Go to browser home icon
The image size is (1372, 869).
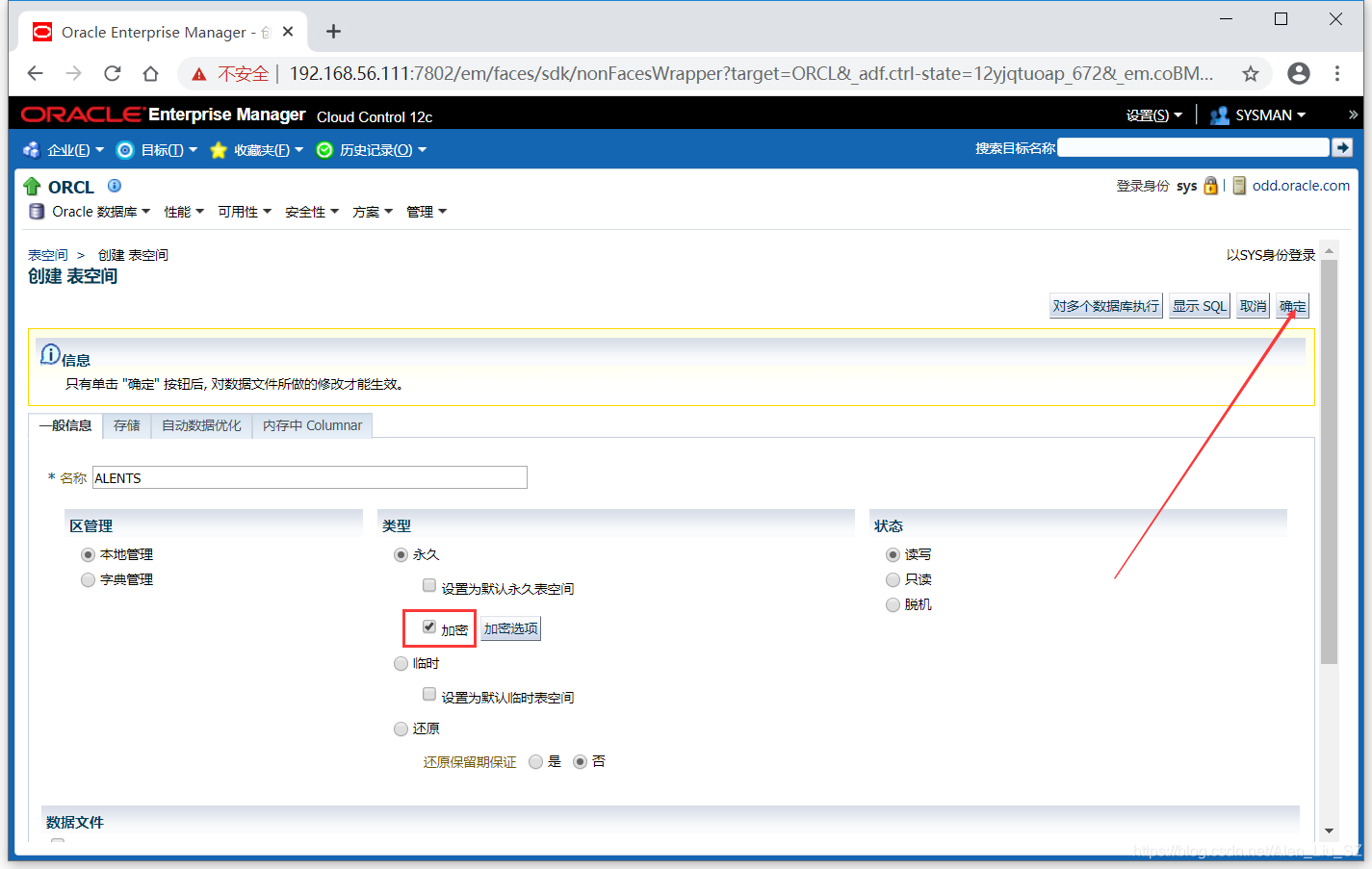[150, 73]
